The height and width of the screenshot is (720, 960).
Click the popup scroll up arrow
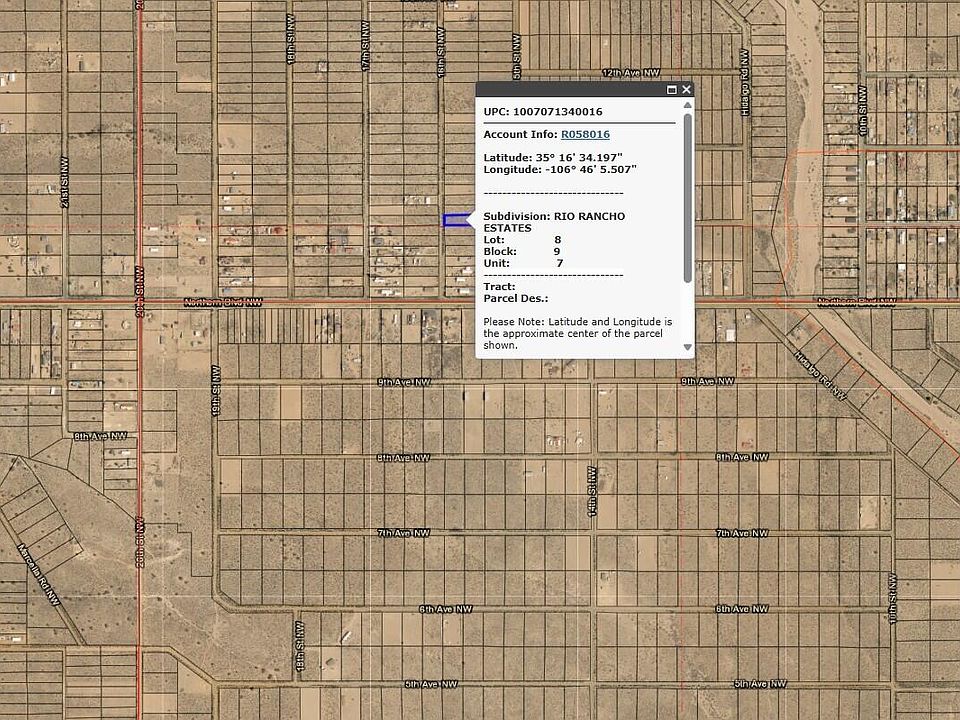coord(687,104)
